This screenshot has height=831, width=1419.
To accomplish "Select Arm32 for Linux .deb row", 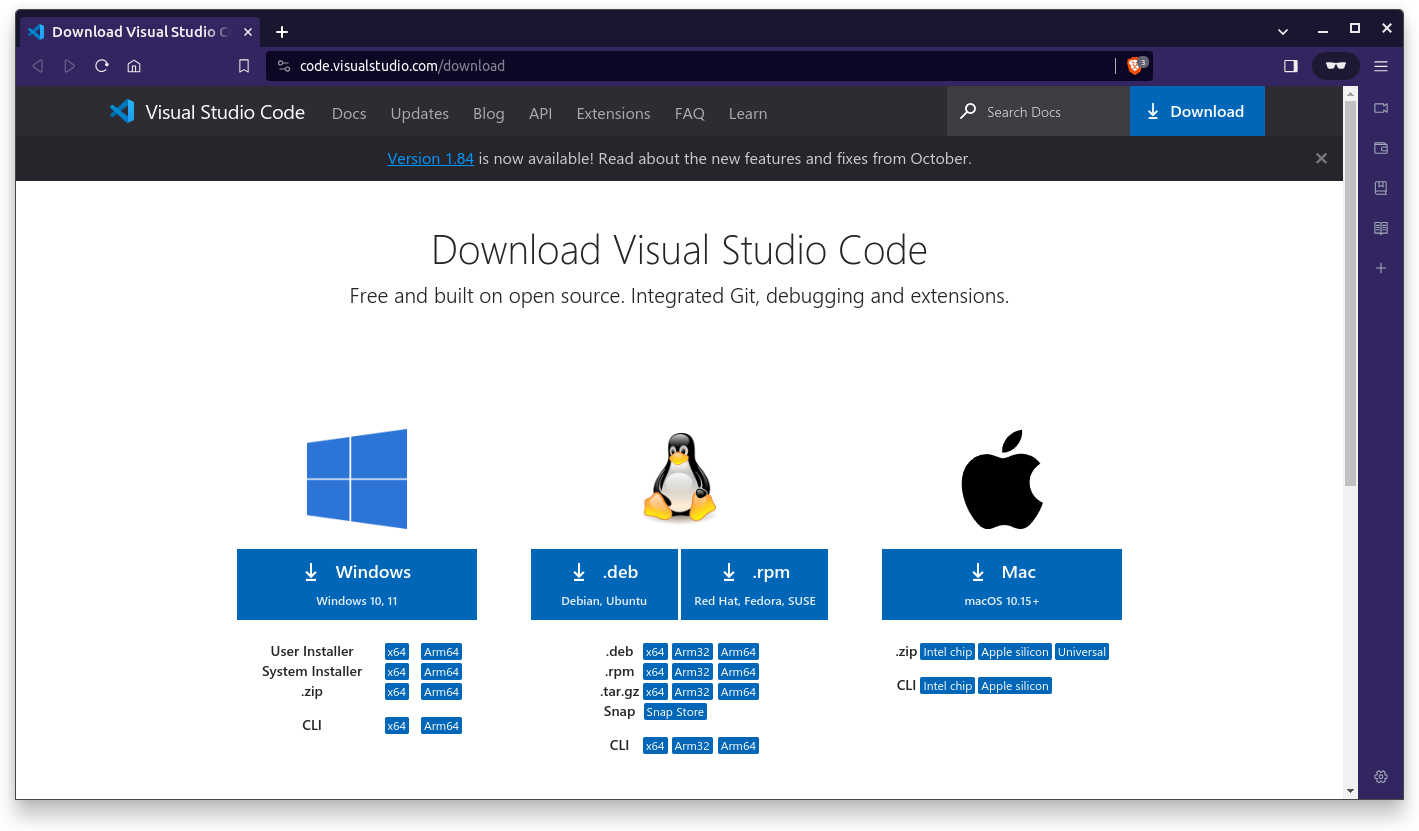I will tap(692, 652).
